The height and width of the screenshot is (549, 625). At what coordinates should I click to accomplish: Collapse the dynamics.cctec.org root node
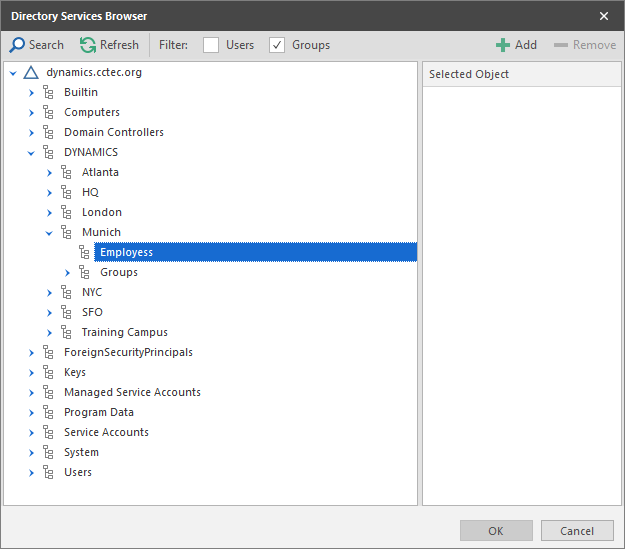13,73
